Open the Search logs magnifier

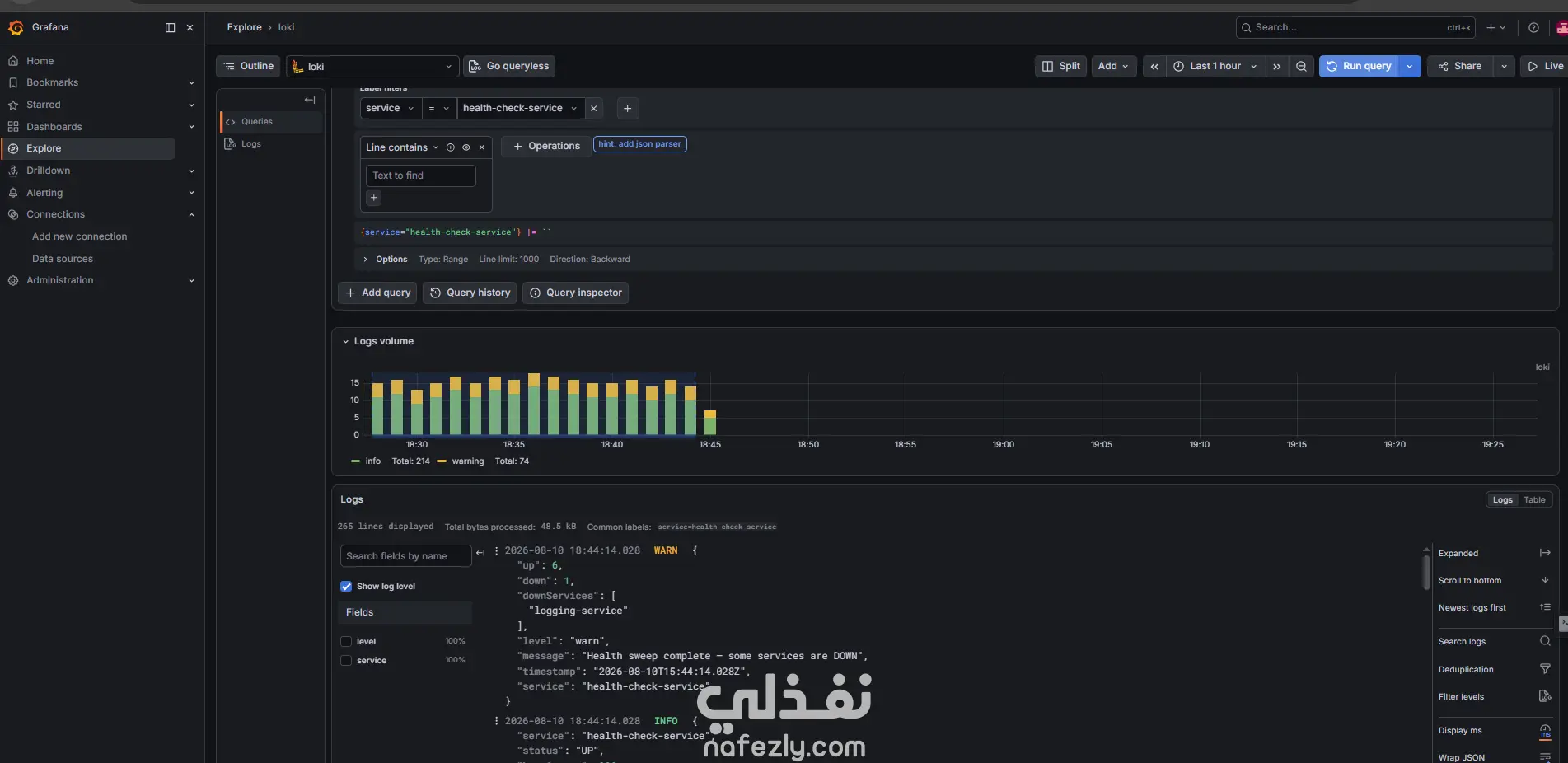click(x=1545, y=641)
